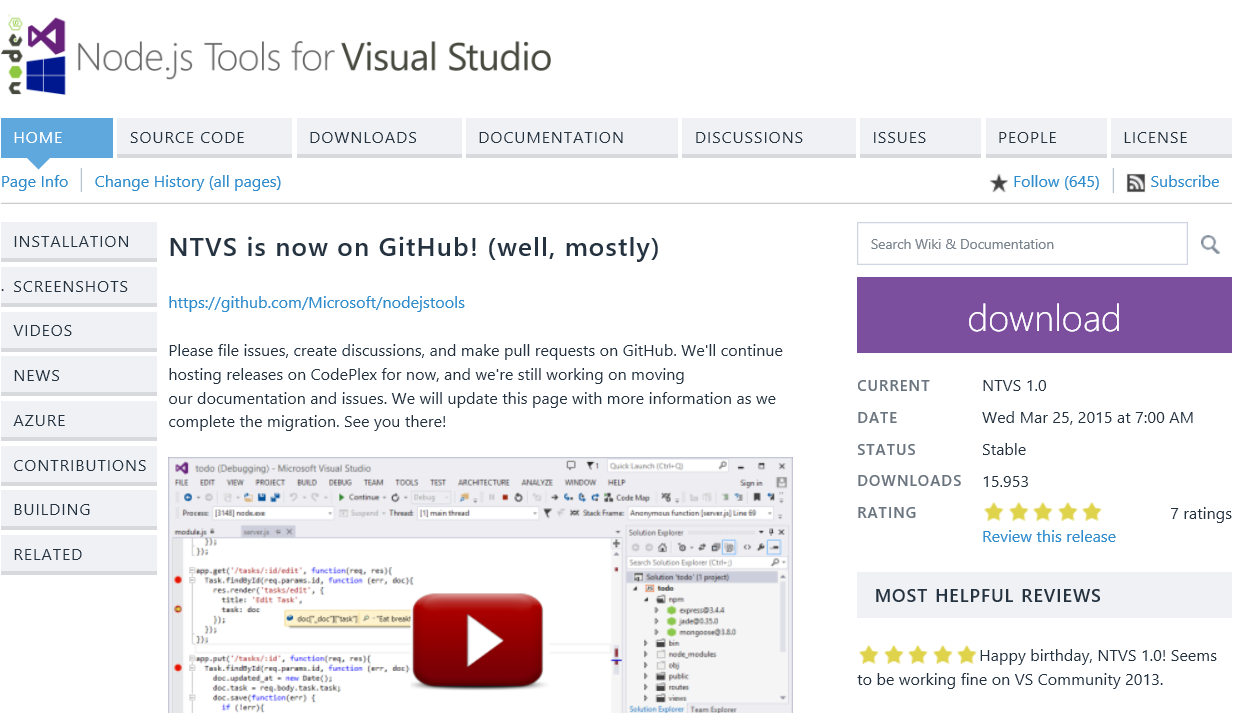Play the embedded video with the red play button

click(477, 641)
